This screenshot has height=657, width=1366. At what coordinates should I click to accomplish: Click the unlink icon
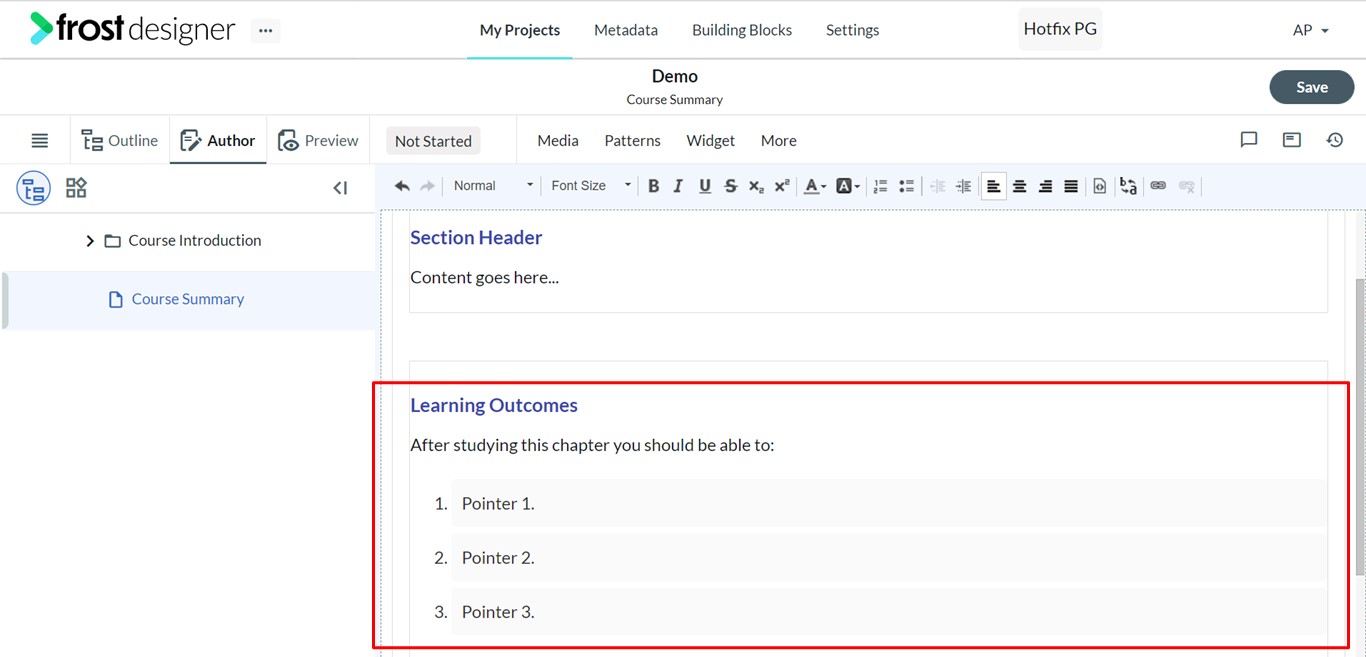click(1187, 186)
